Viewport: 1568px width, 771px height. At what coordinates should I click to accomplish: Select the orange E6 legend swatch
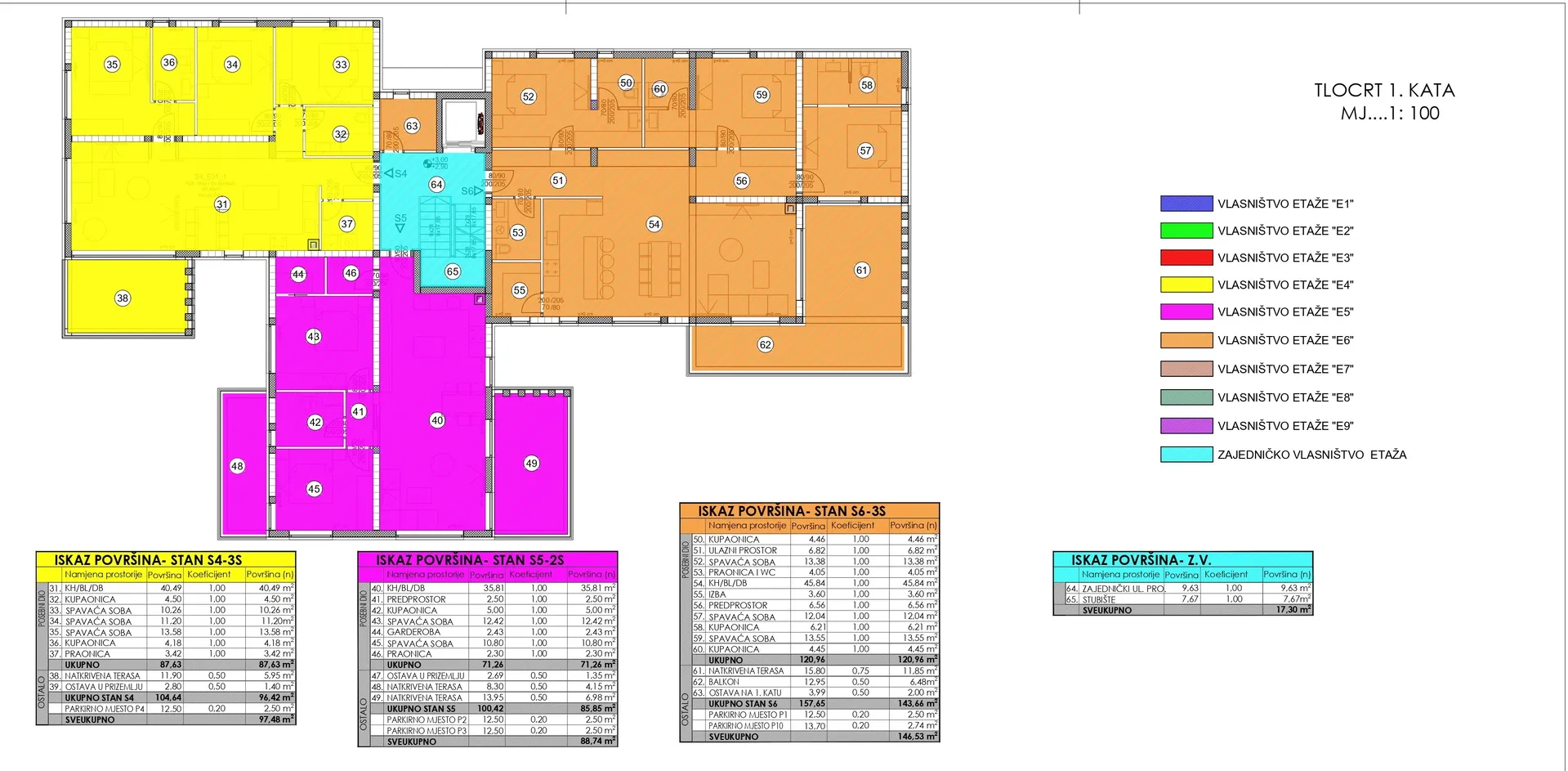click(x=1186, y=340)
